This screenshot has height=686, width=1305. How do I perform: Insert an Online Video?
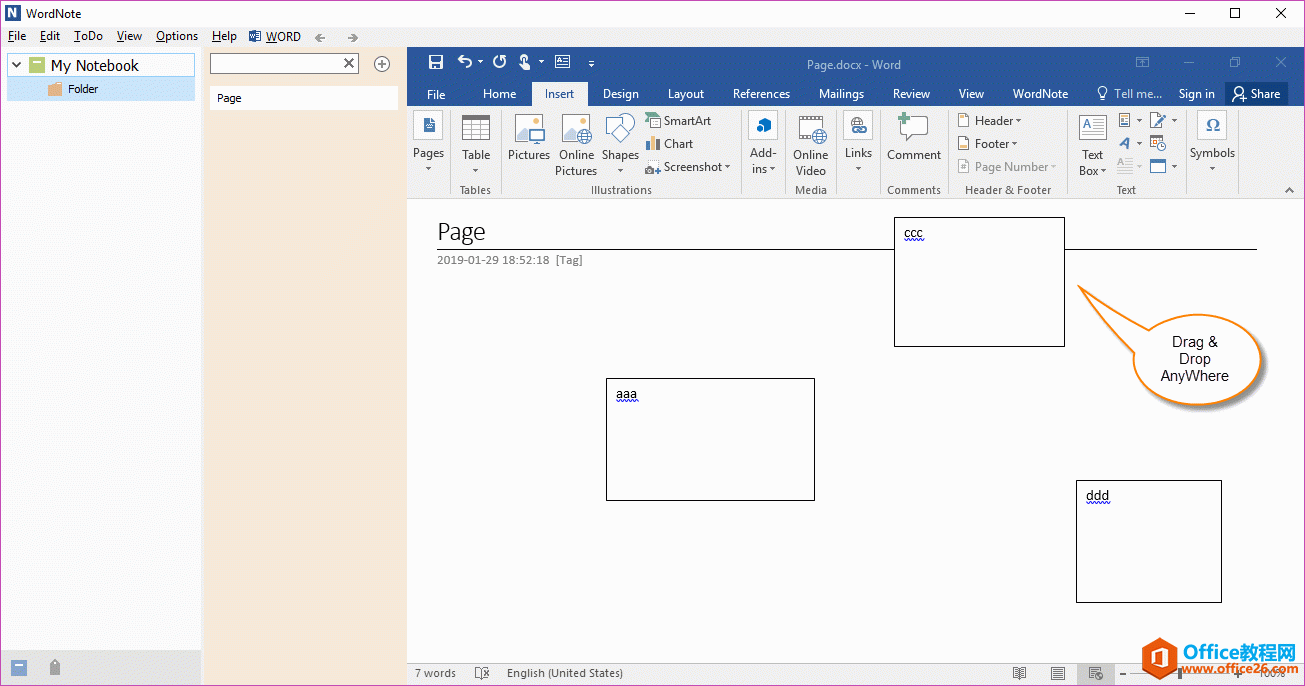click(810, 143)
